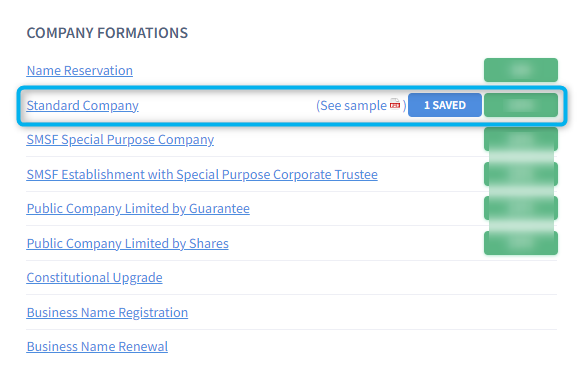
Task: Go to Business Name Registration
Action: (107, 312)
